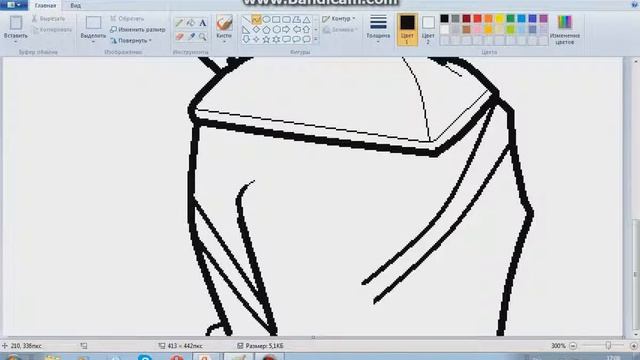Choose the Right triangle shape

pyautogui.click(x=246, y=29)
